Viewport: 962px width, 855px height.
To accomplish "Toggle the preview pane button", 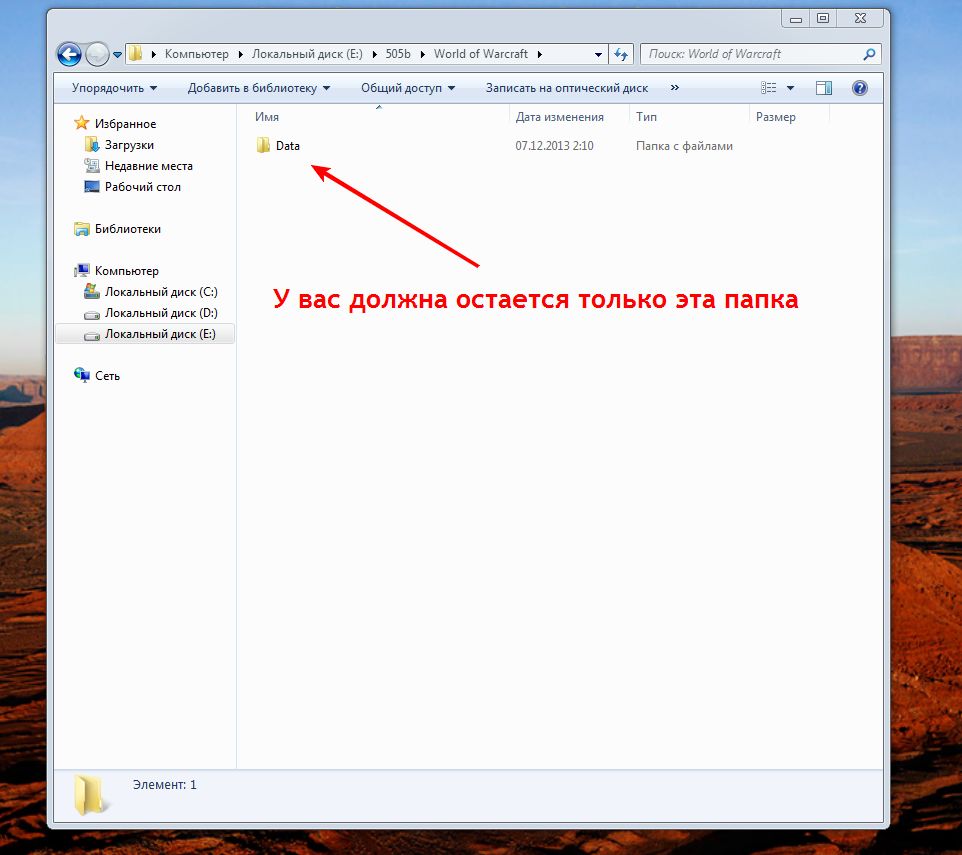I will 824,88.
